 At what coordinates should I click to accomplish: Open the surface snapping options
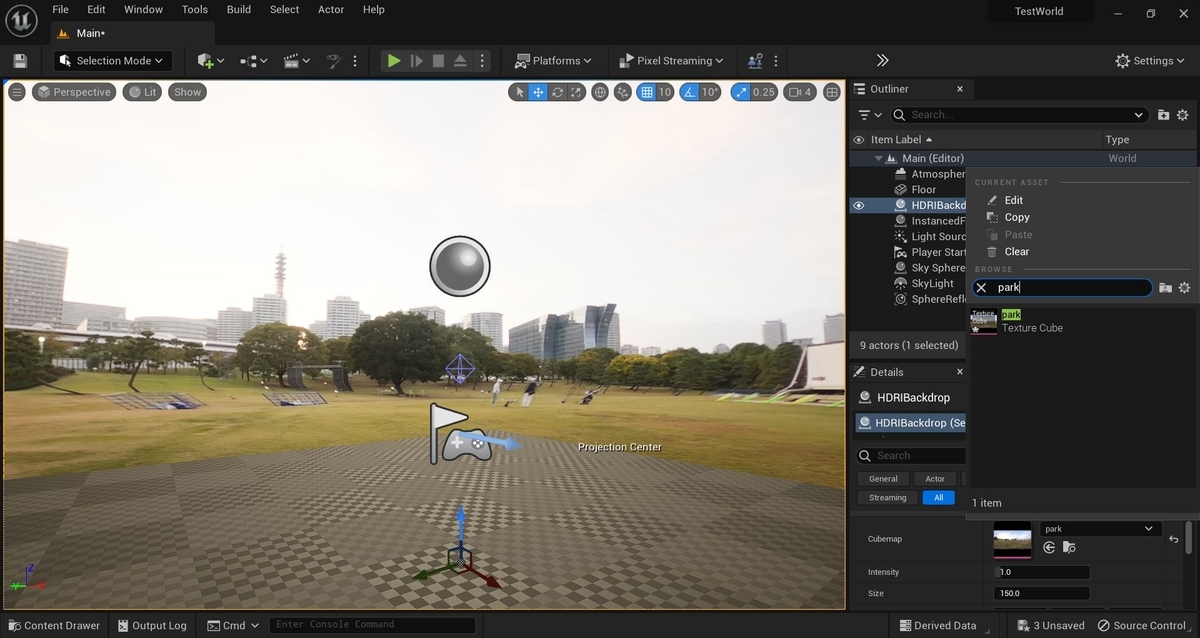[623, 92]
